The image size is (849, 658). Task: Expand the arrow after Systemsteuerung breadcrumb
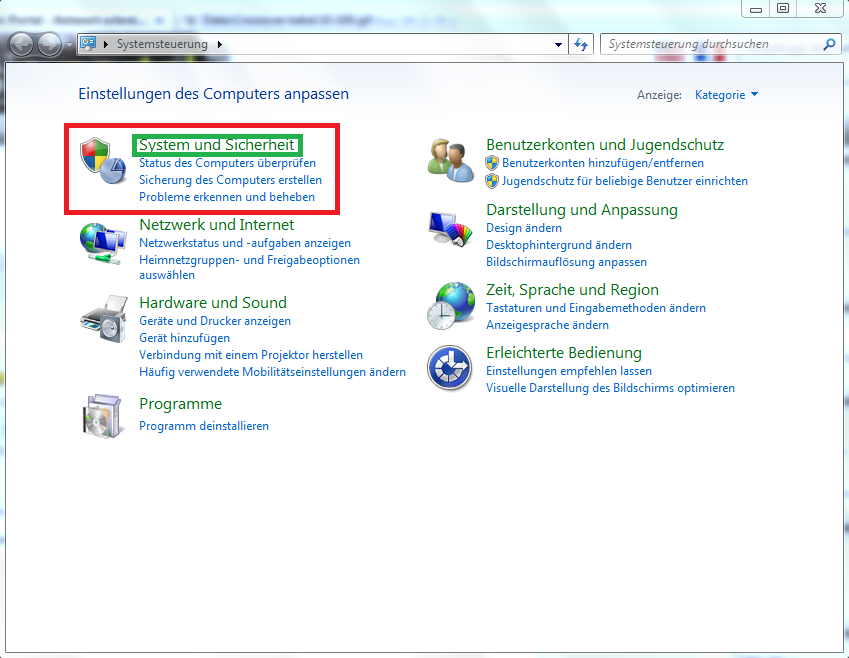(219, 45)
